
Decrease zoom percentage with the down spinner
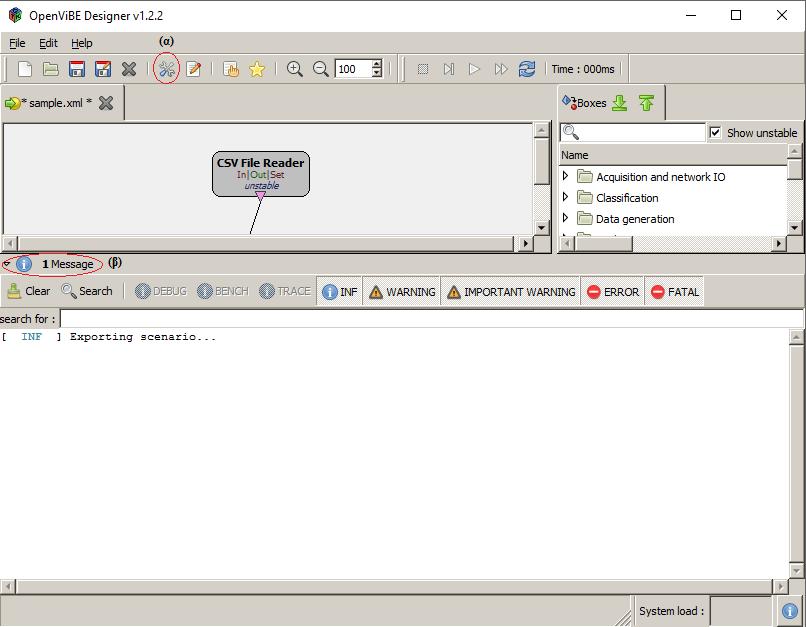tap(377, 73)
